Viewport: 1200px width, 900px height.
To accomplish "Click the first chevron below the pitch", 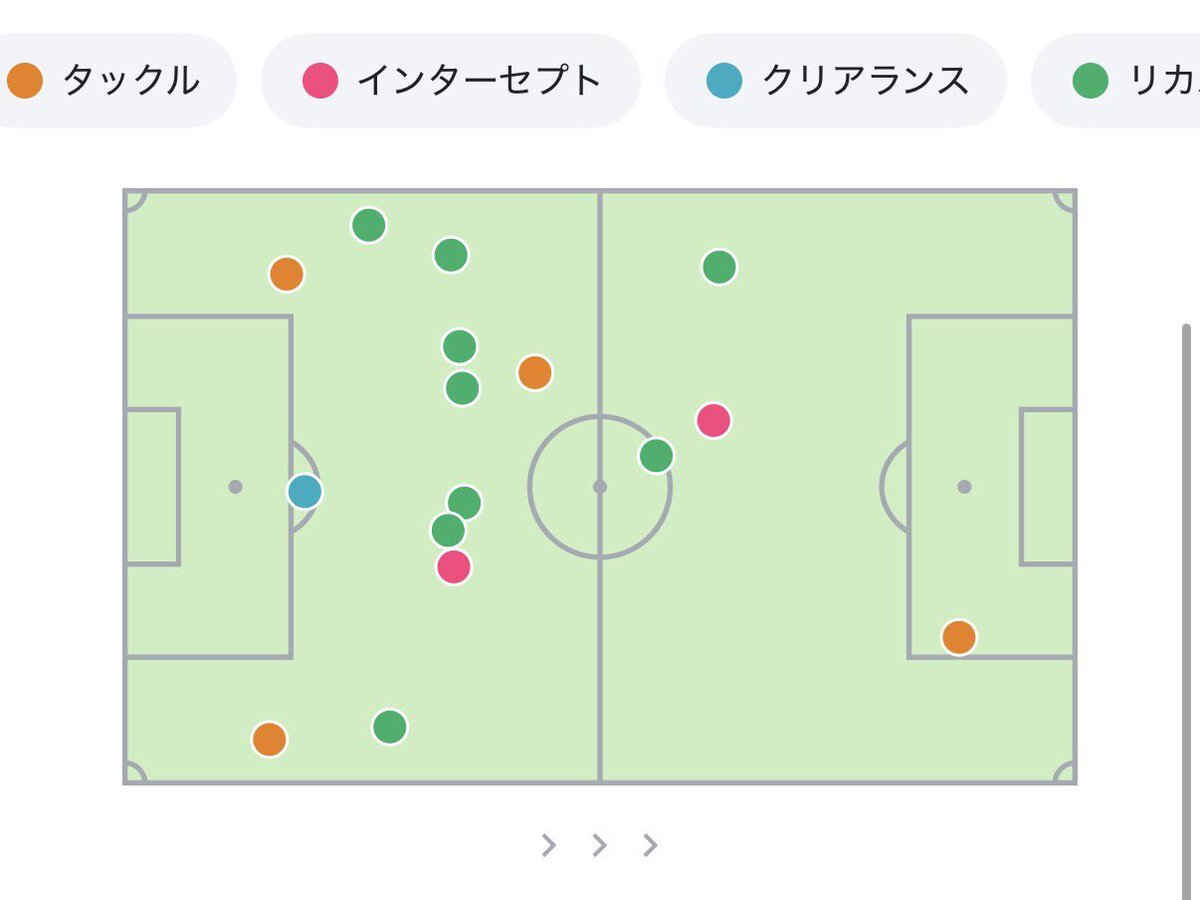I will pyautogui.click(x=549, y=845).
